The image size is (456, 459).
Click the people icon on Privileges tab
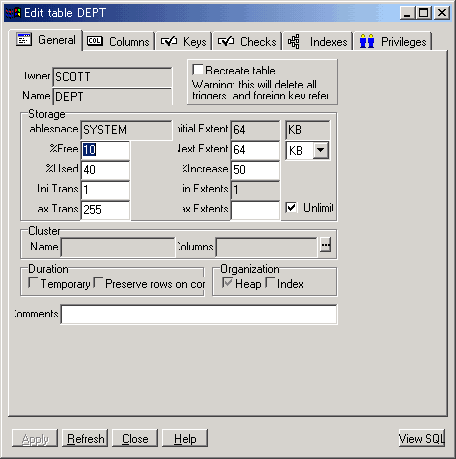pos(367,41)
